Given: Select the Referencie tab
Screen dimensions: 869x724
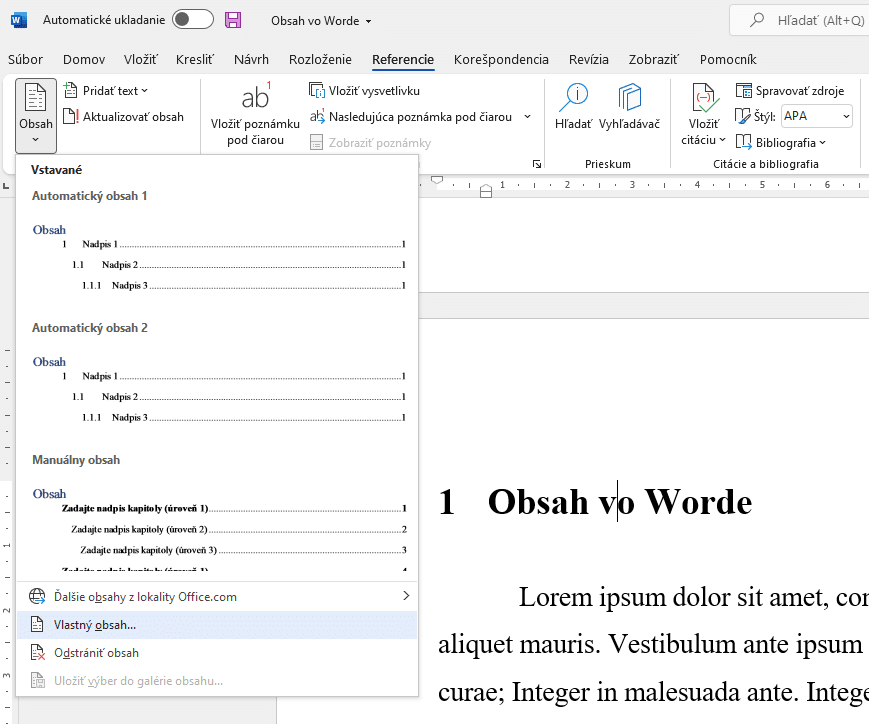Looking at the screenshot, I should click(x=403, y=59).
